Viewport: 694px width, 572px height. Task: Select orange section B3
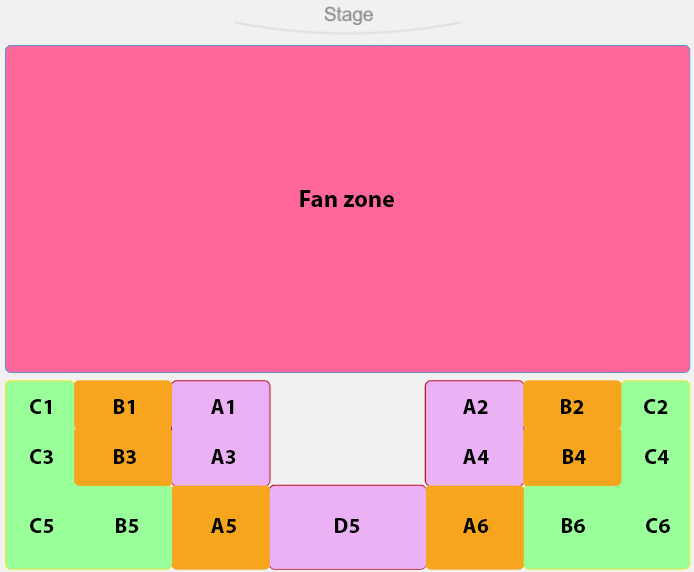point(124,457)
